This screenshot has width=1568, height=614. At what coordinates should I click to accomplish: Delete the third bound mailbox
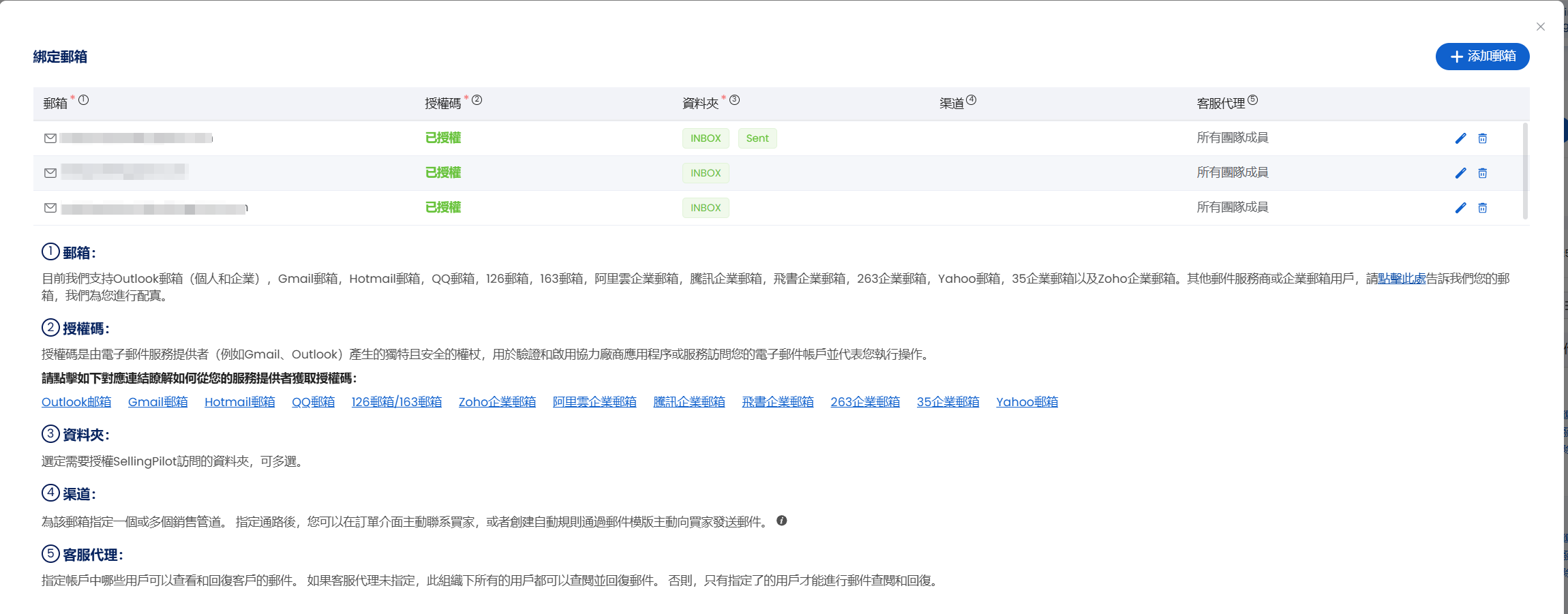coord(1482,207)
